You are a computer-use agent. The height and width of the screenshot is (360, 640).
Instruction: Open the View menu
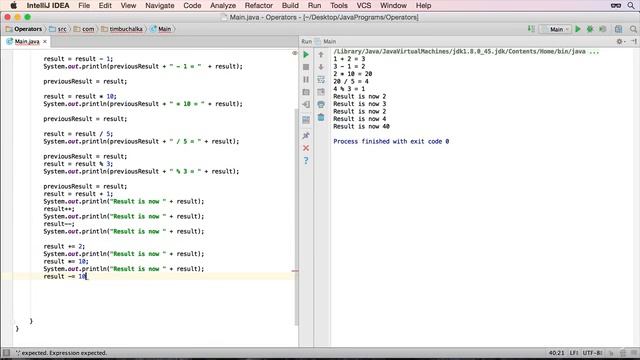coord(128,6)
